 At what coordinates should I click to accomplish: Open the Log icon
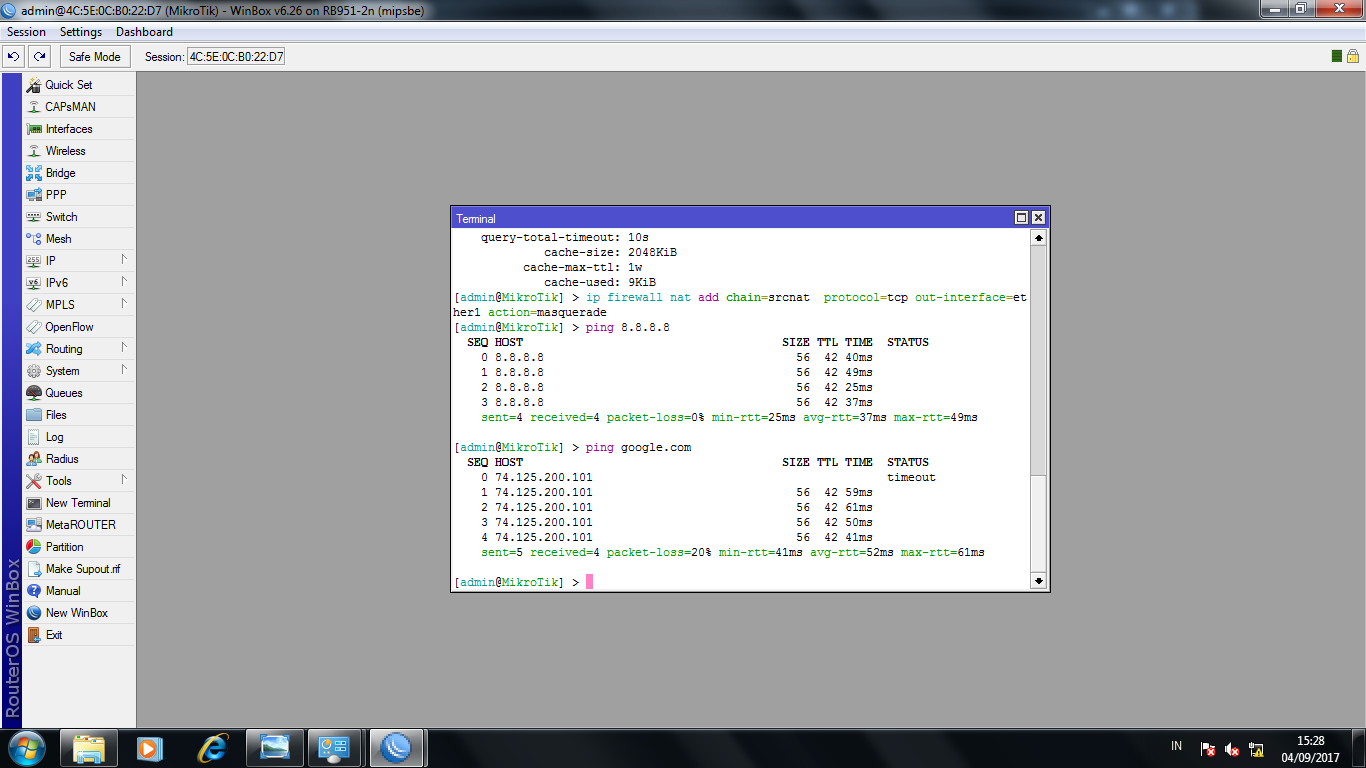click(x=34, y=437)
